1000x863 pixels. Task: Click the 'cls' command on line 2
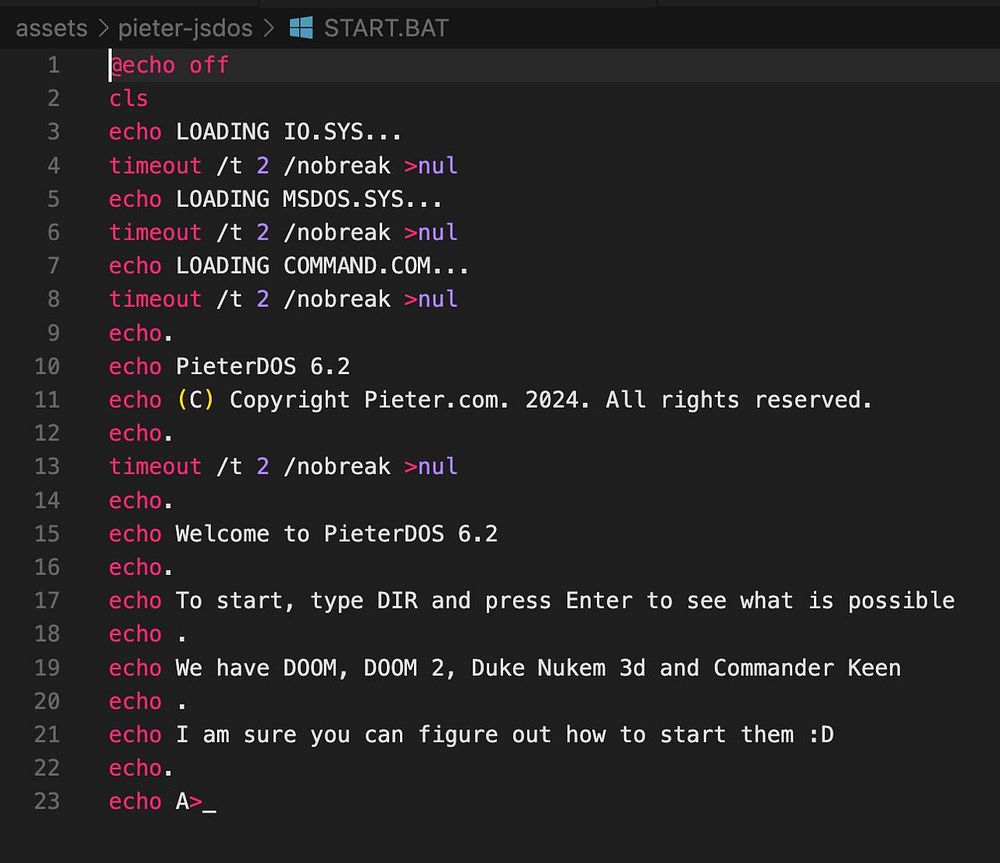[x=128, y=98]
